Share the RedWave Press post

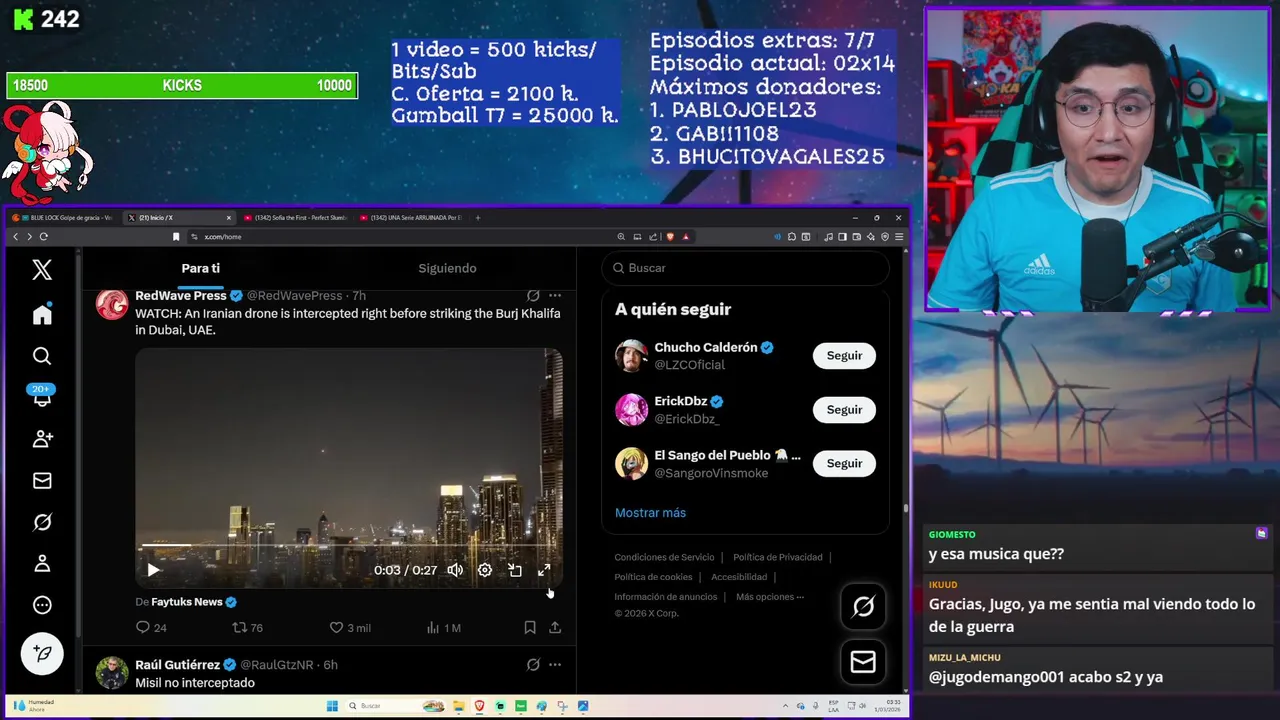(x=555, y=628)
